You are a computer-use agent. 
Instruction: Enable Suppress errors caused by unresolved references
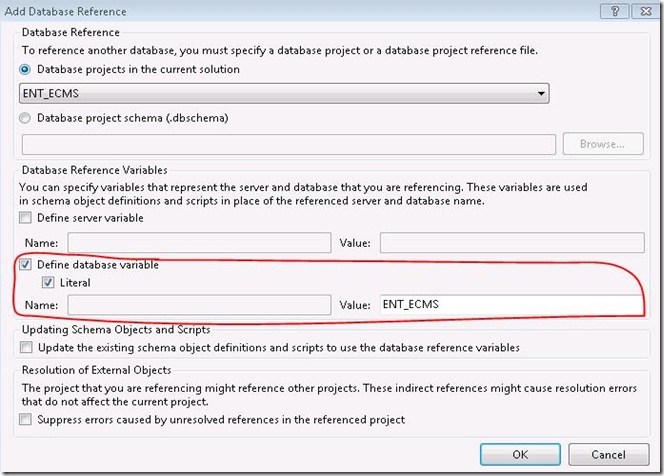26,419
